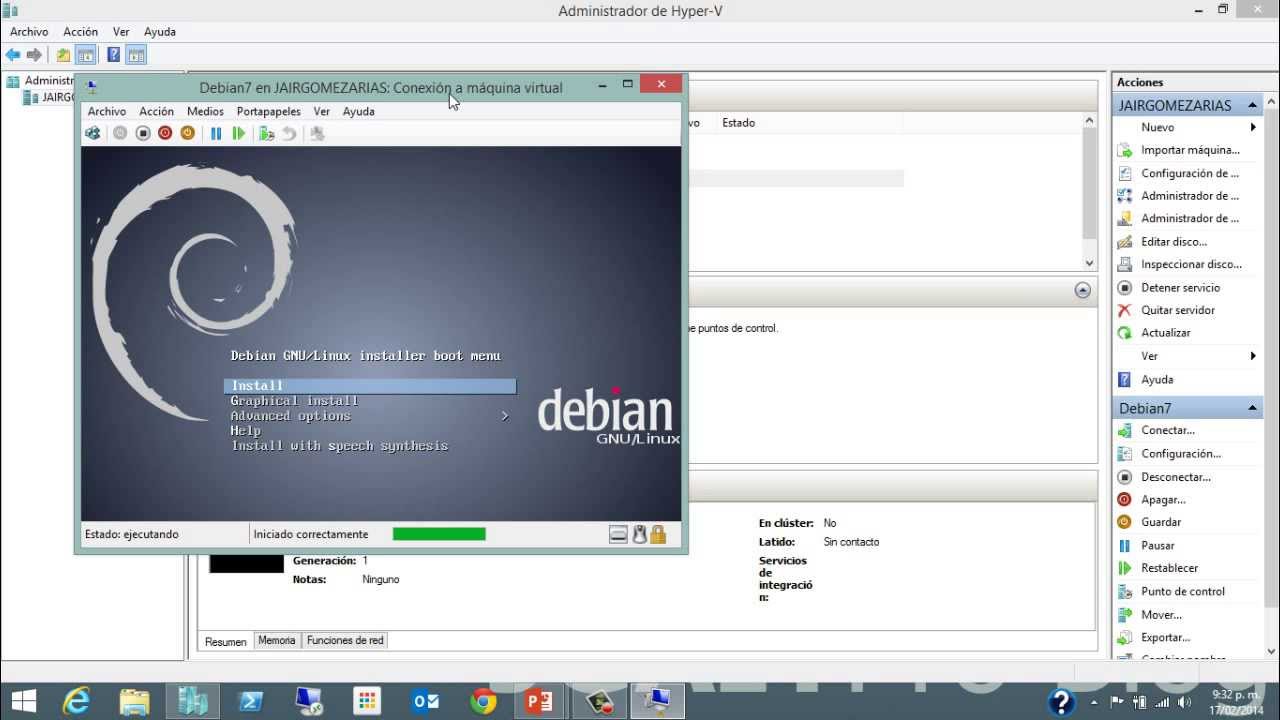Click mouse icon in VM status bar
Viewport: 1280px width, 720px height.
tap(639, 535)
